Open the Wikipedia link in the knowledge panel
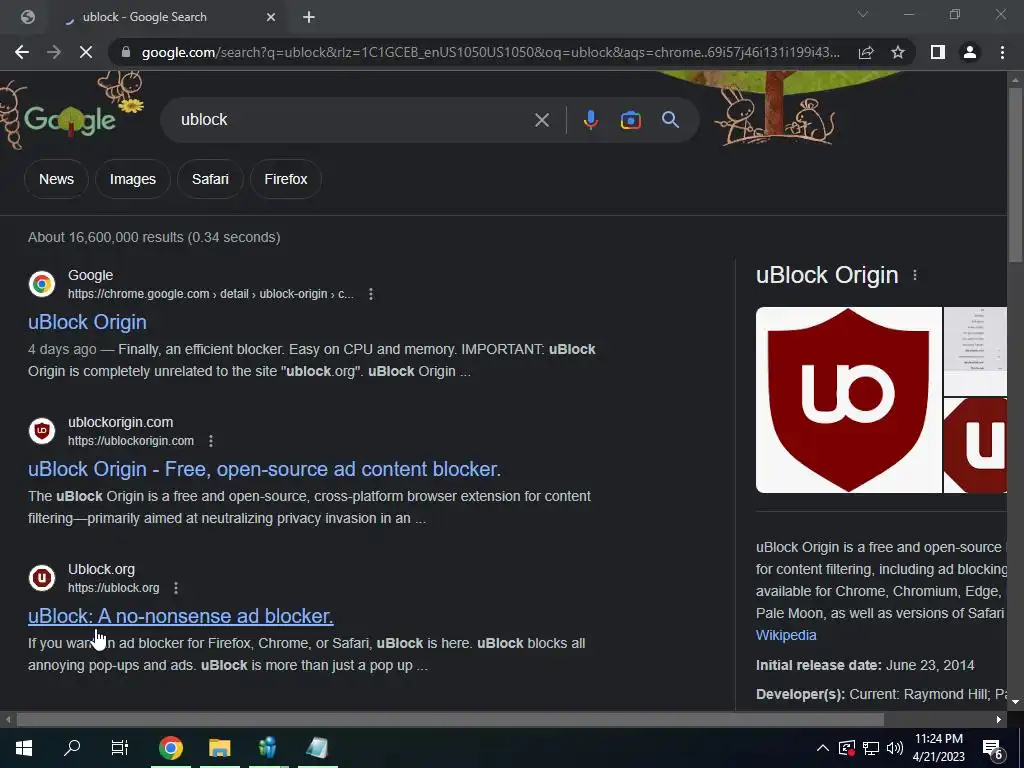Viewport: 1024px width, 768px height. click(x=786, y=635)
